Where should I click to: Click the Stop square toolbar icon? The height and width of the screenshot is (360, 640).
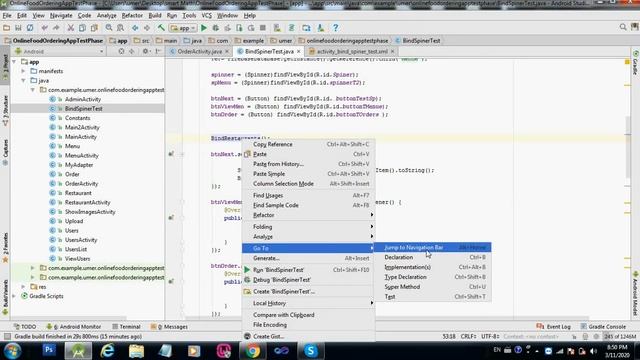(263, 28)
